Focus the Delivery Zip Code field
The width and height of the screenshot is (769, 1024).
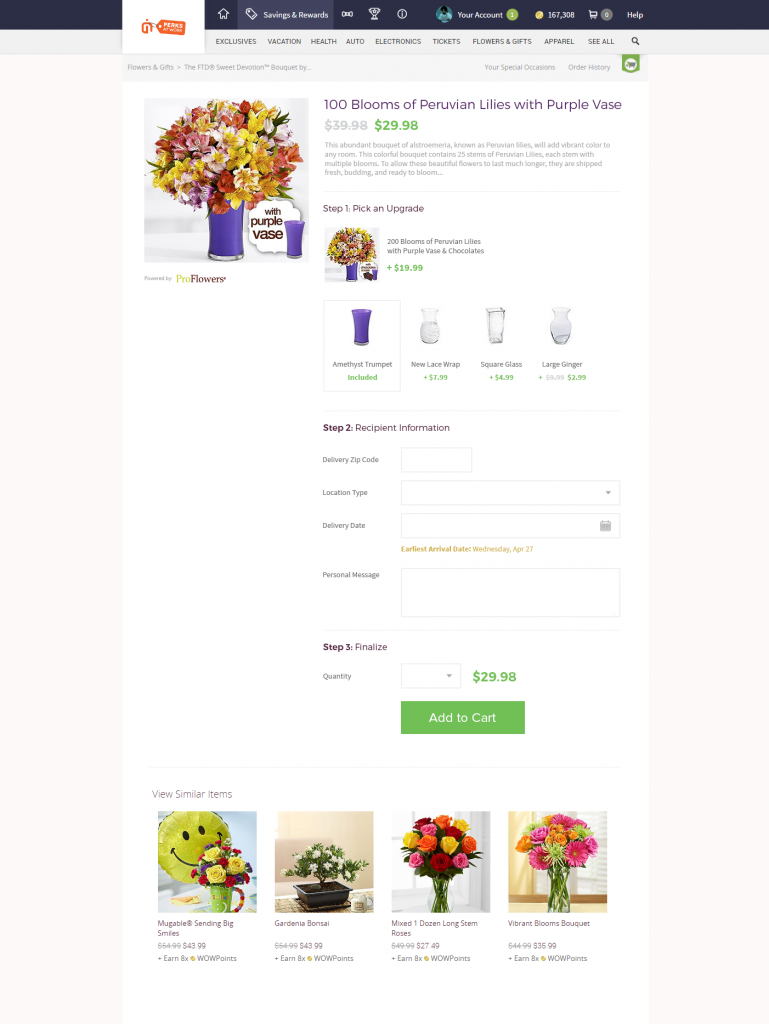tap(436, 460)
